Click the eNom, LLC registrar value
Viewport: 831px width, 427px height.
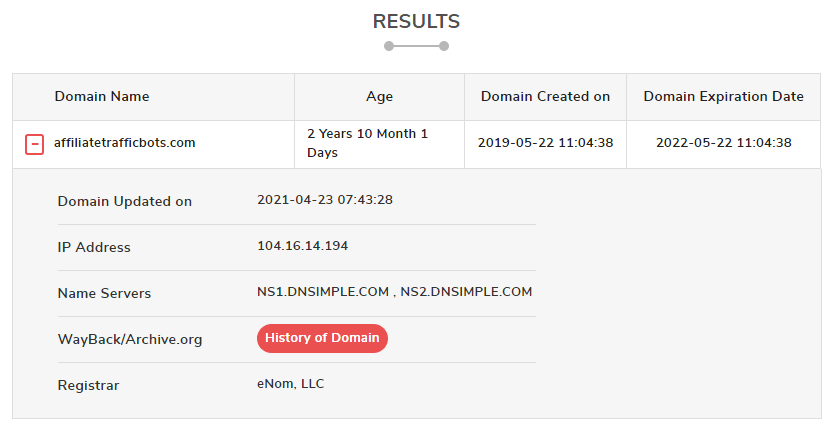coord(290,384)
